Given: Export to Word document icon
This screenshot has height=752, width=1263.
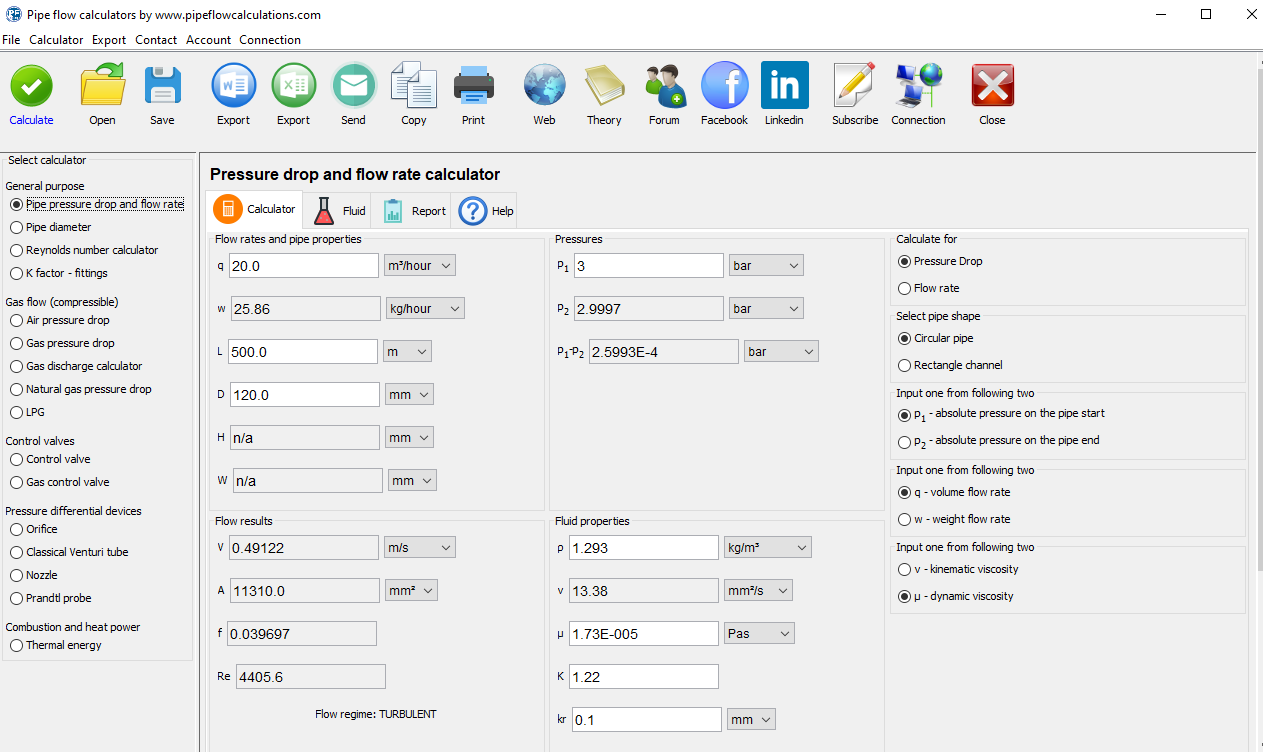Looking at the screenshot, I should (x=233, y=87).
